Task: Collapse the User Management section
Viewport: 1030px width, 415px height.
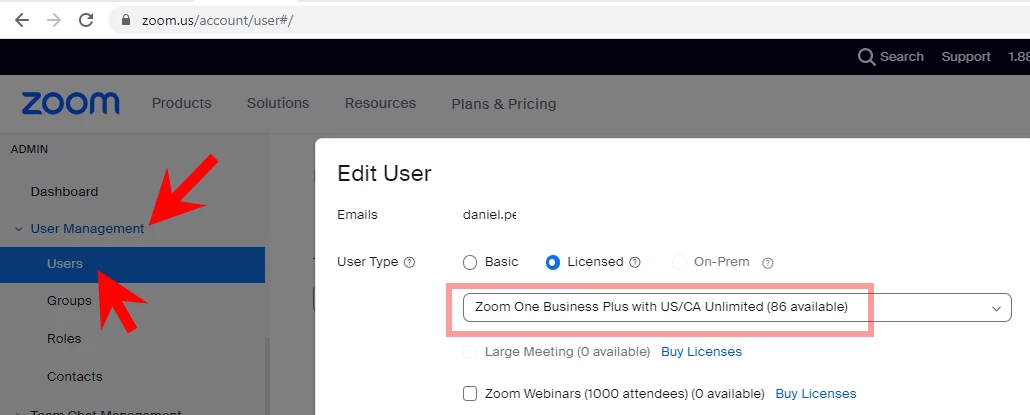Action: [x=18, y=229]
